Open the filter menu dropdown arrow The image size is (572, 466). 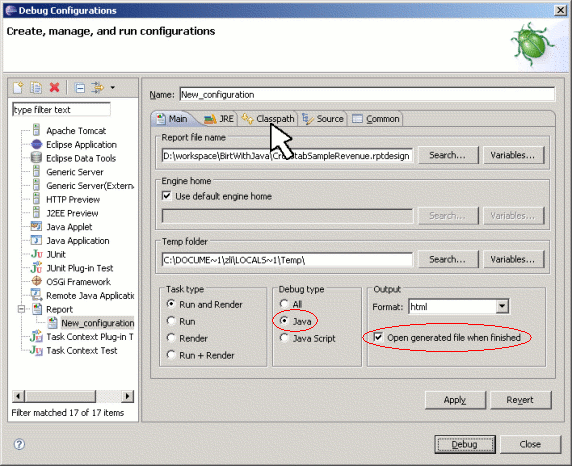(x=113, y=88)
